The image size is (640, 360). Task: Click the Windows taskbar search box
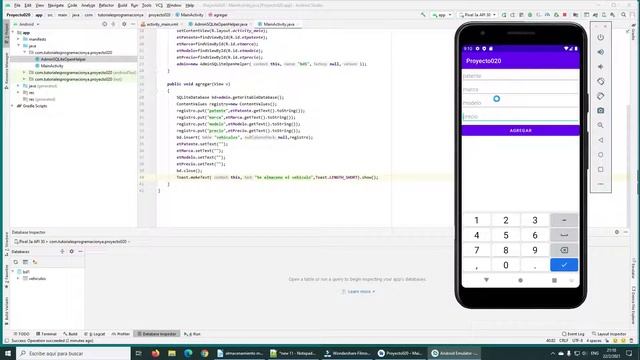pyautogui.click(x=73, y=353)
